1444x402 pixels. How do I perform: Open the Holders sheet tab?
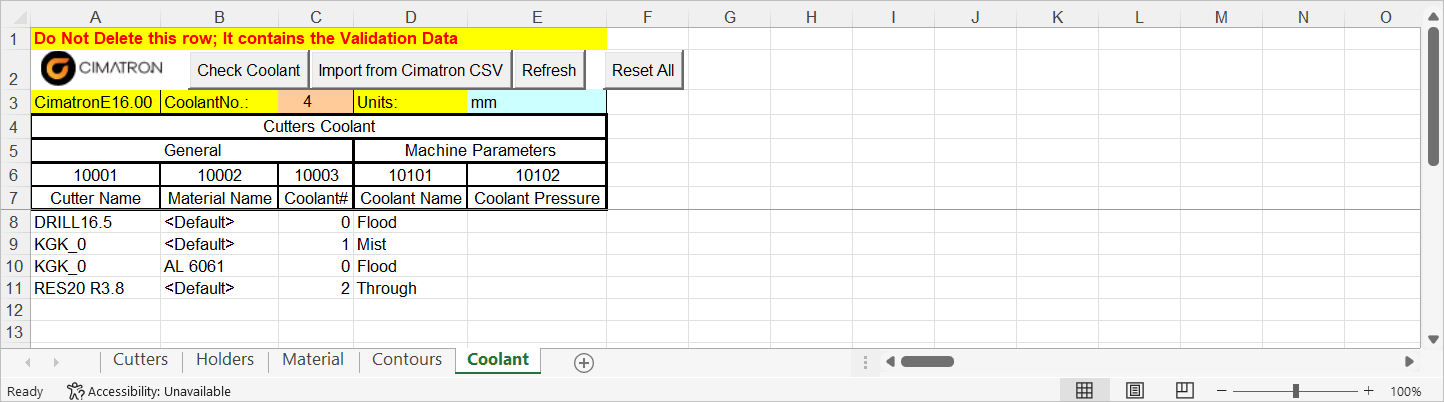(225, 360)
